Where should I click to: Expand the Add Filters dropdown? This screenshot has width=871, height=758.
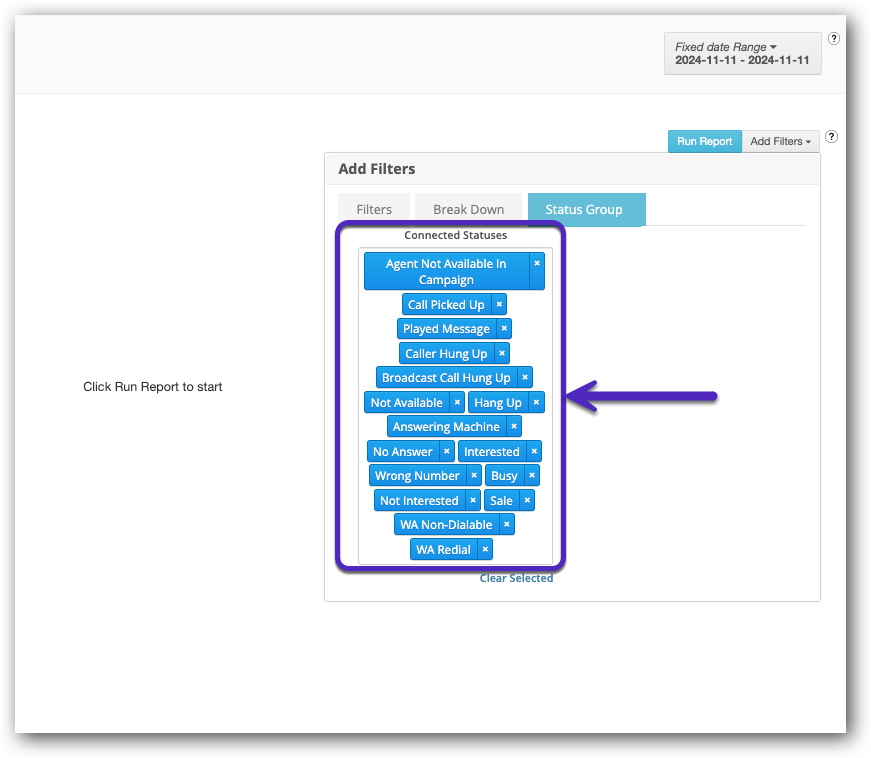[780, 142]
